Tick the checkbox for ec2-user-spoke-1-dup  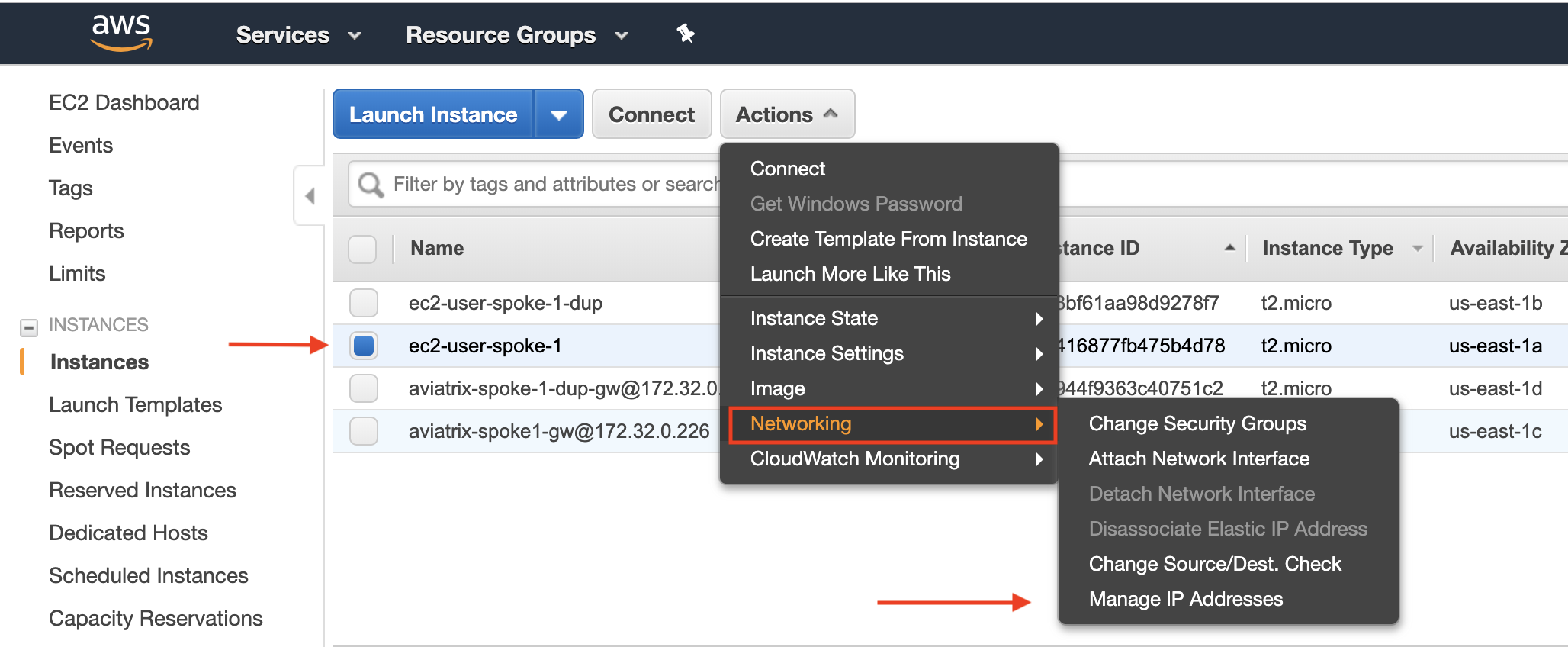coord(364,303)
